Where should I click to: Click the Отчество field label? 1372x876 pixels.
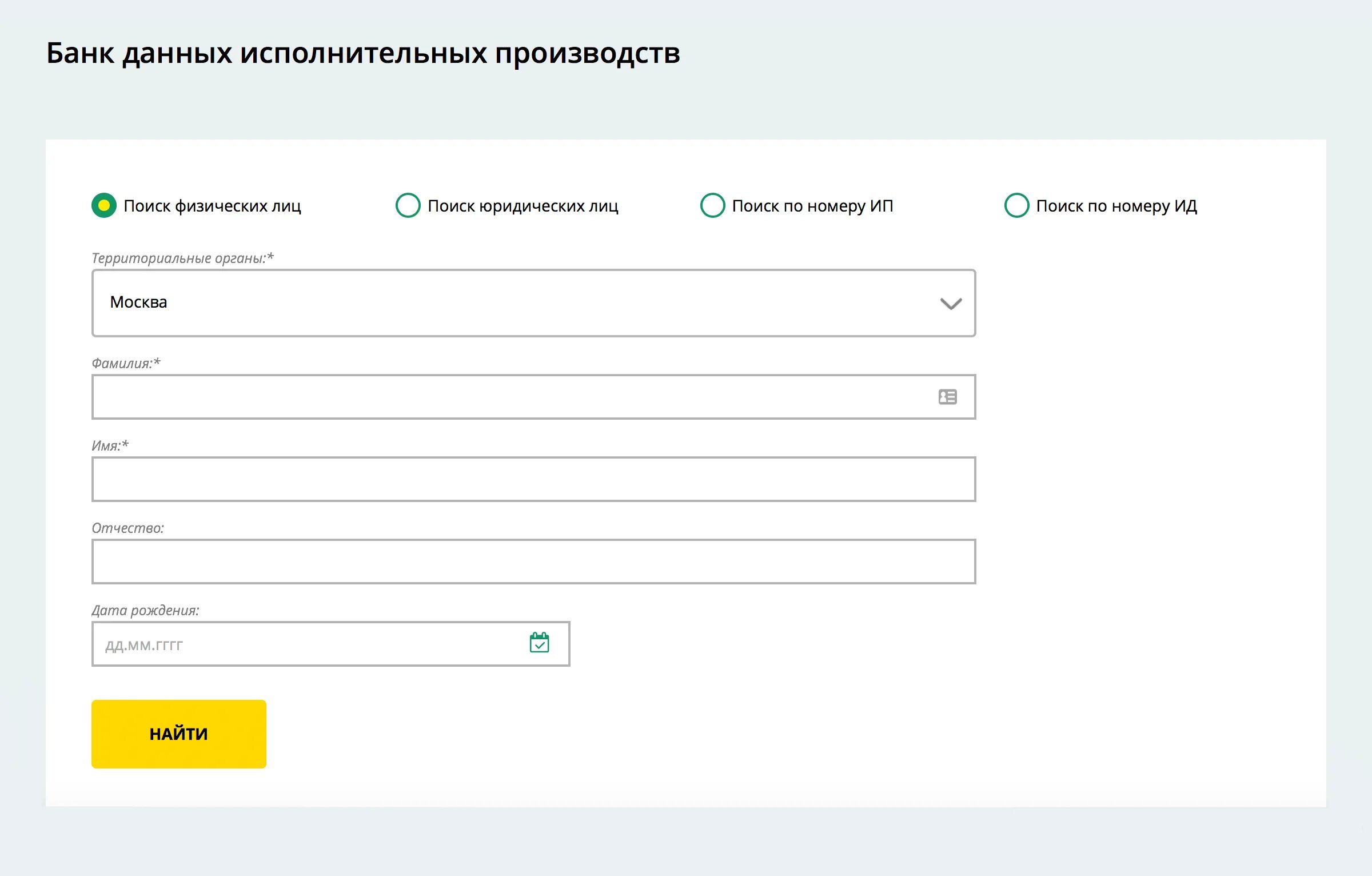pyautogui.click(x=127, y=528)
